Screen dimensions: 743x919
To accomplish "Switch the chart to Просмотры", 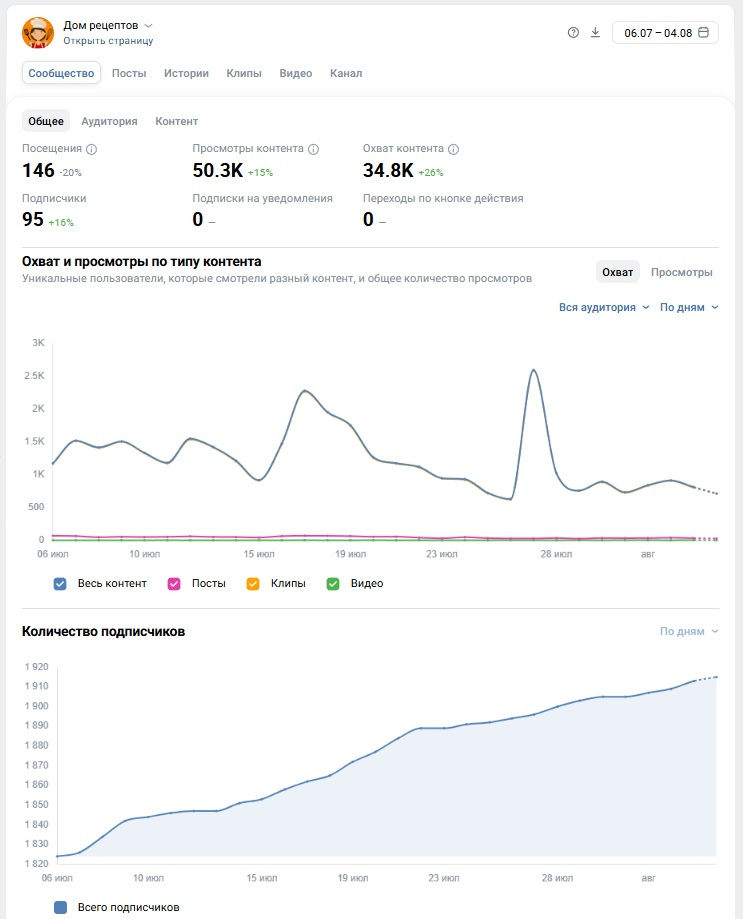I will pos(681,272).
